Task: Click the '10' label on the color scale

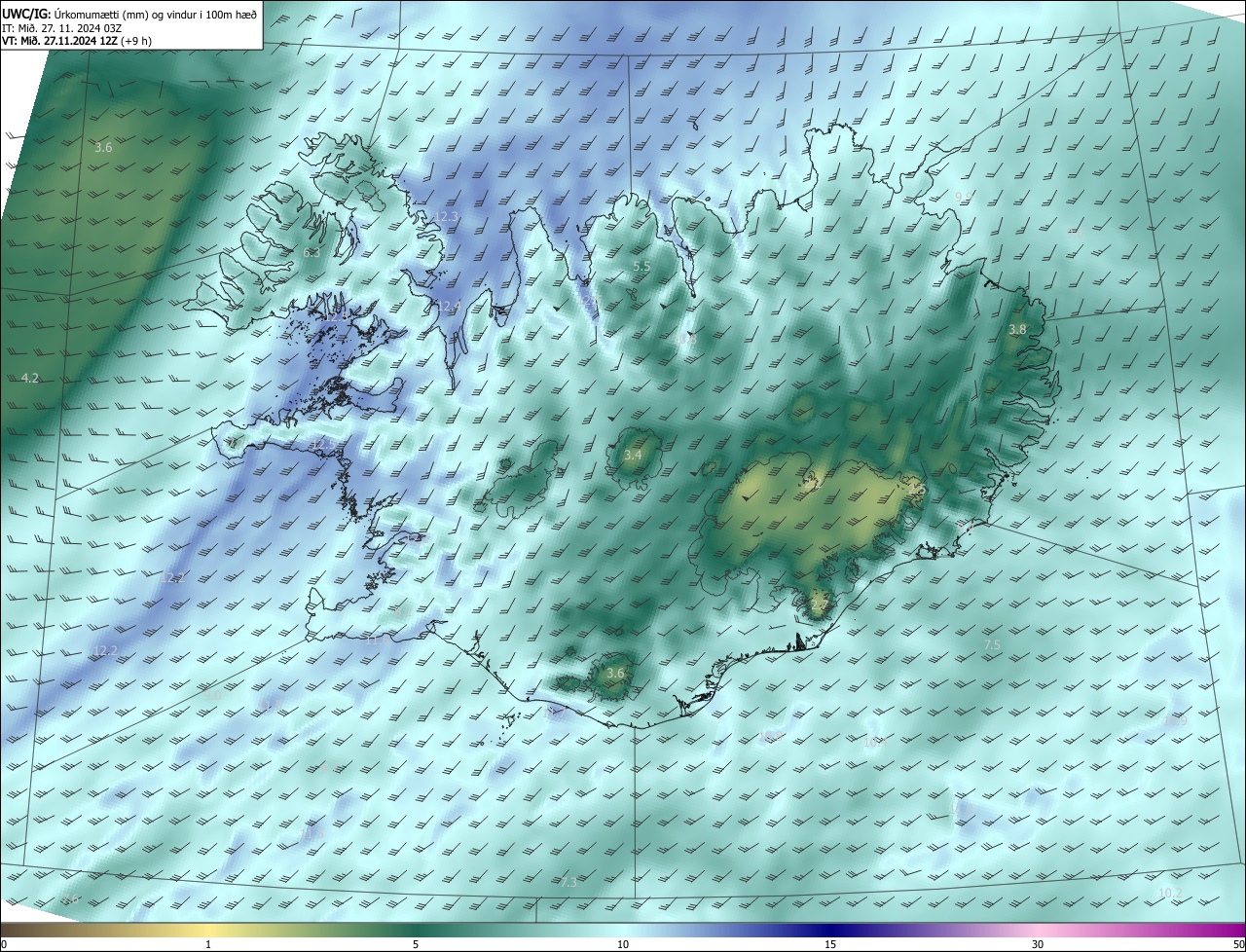Action: click(623, 944)
